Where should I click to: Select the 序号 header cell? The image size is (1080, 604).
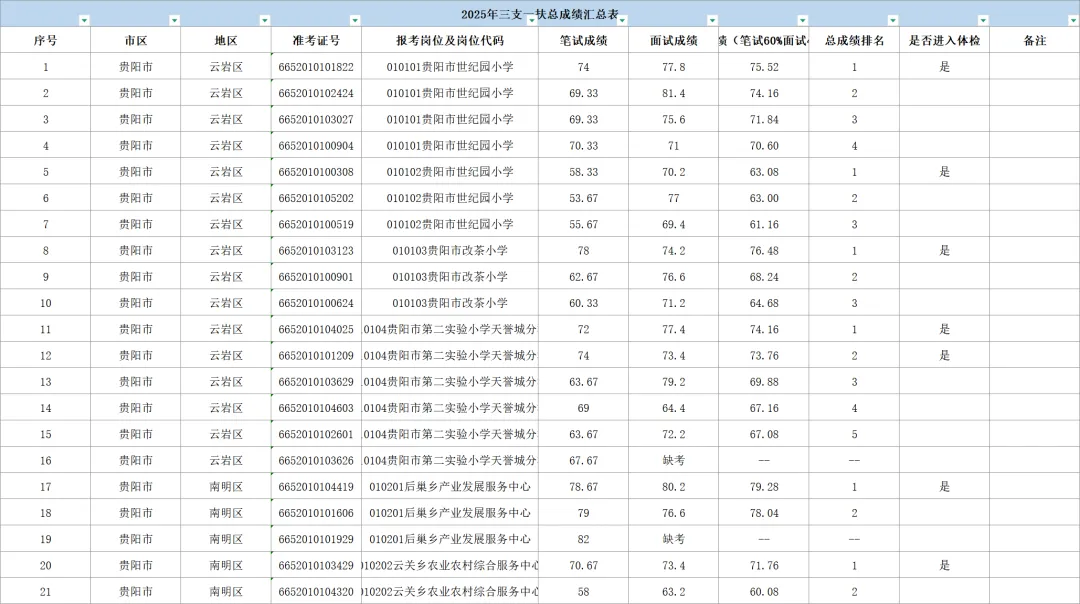pyautogui.click(x=45, y=40)
